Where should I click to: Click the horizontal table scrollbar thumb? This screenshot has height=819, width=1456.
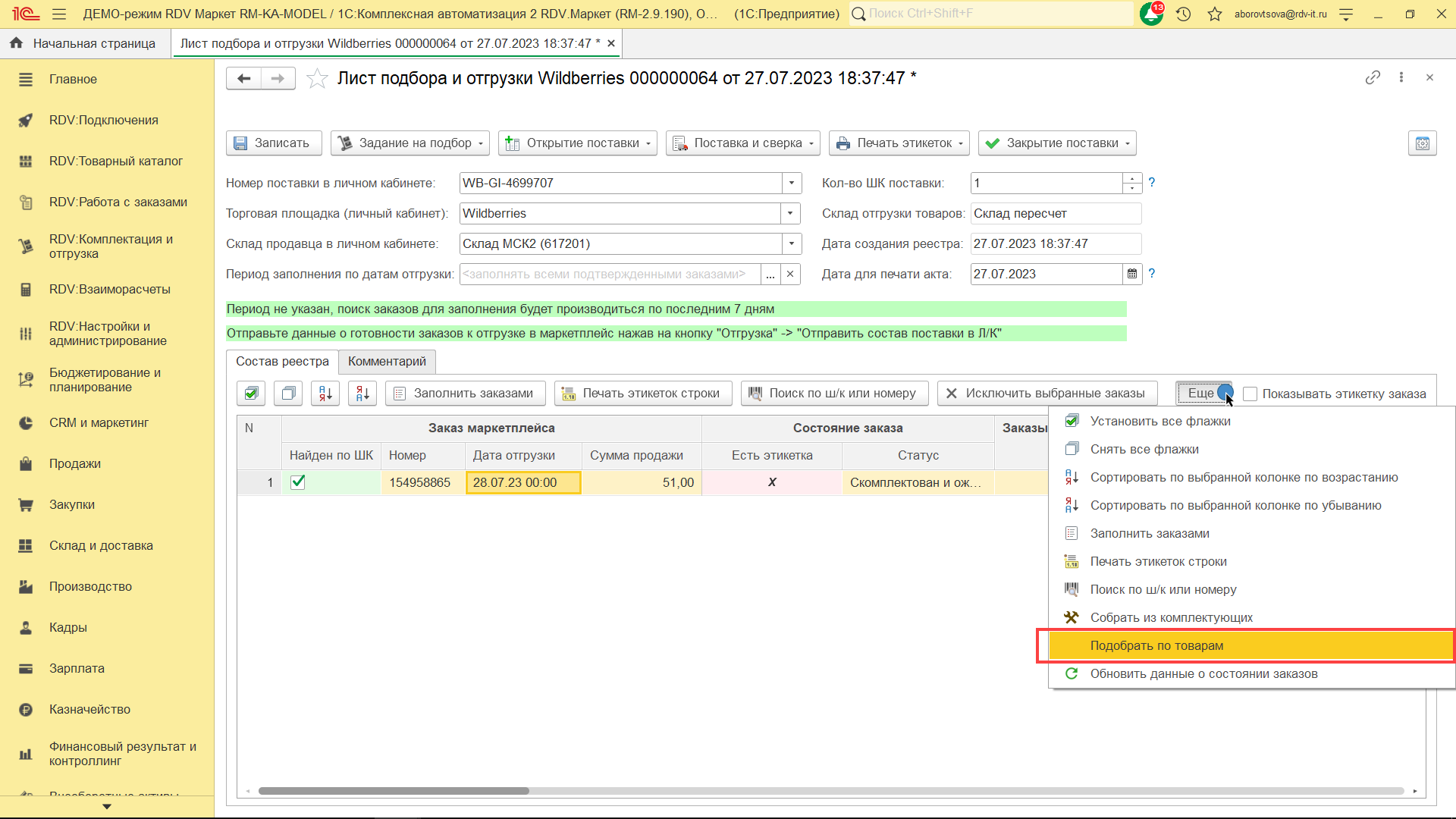(x=394, y=791)
